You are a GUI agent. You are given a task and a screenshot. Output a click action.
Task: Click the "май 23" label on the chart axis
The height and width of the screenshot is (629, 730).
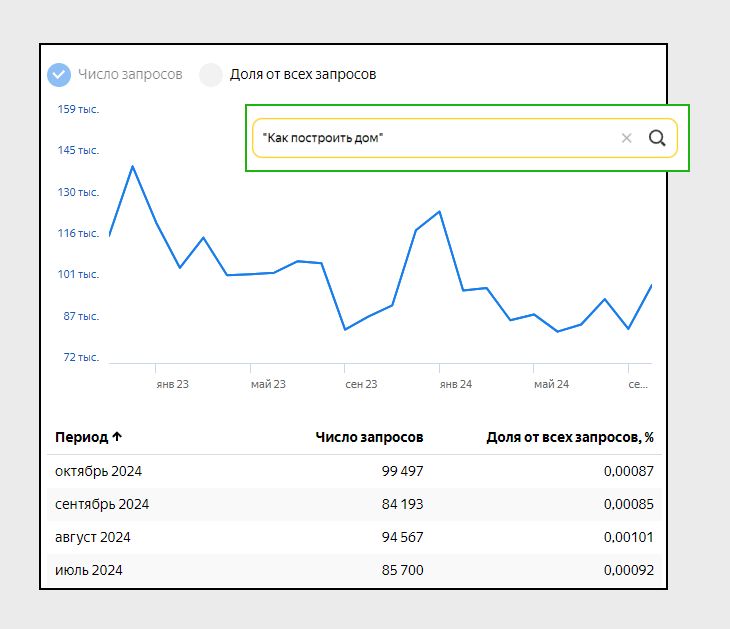point(268,384)
